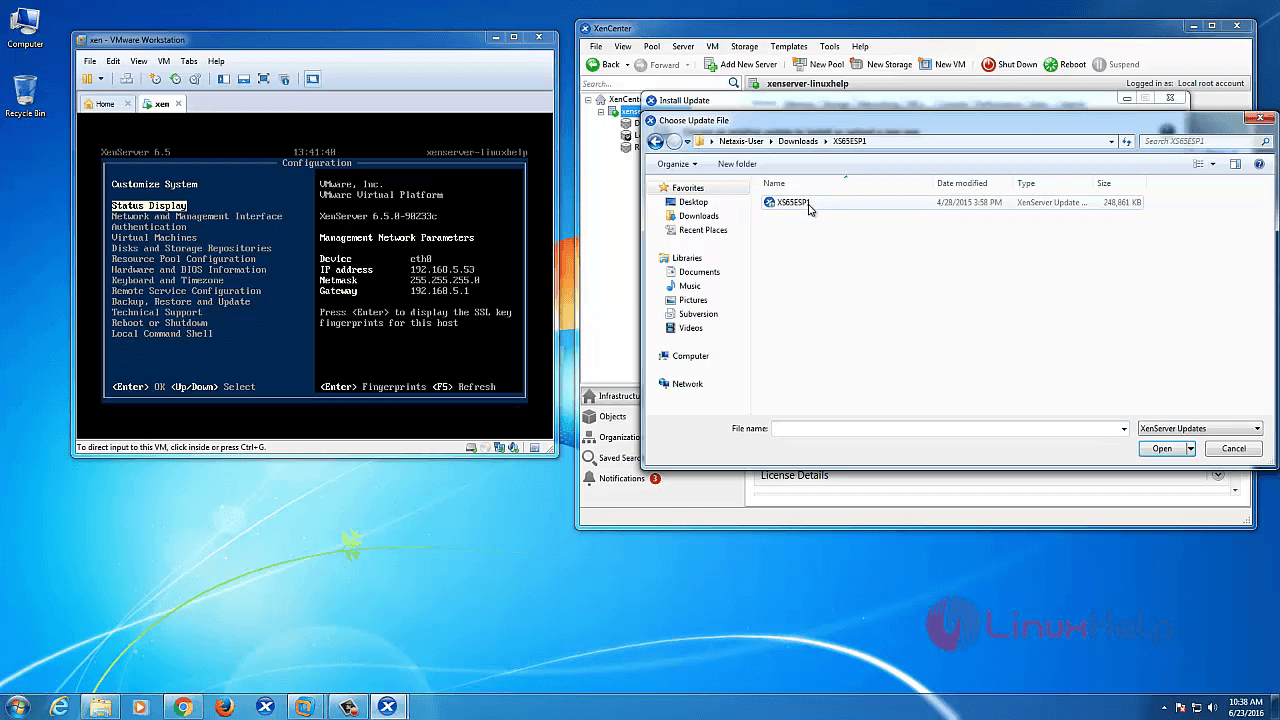Toggle preview pane icon in dialog
This screenshot has height=720, width=1280.
(1235, 164)
